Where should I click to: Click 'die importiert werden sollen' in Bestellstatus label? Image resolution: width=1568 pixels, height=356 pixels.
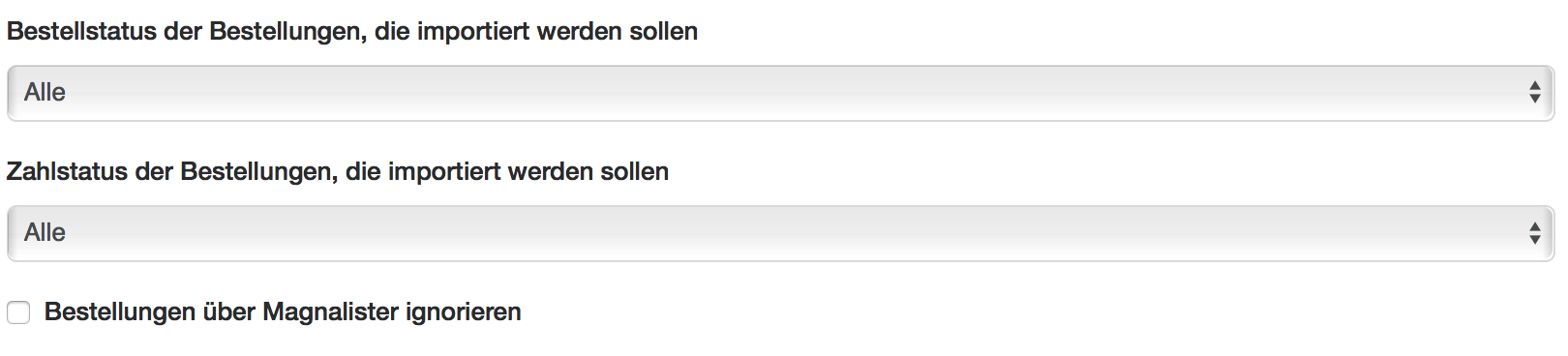[x=536, y=32]
